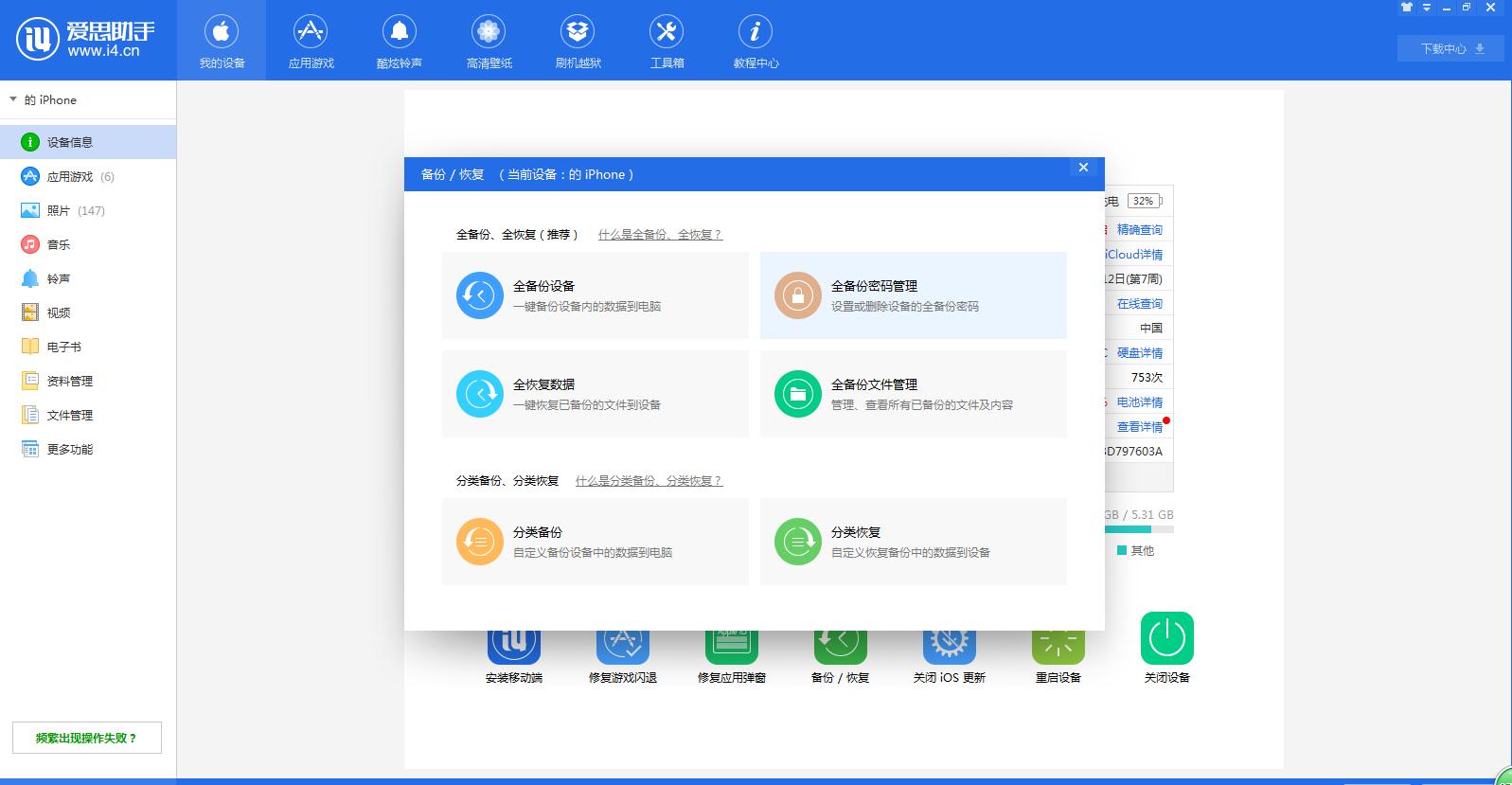This screenshot has height=785, width=1512.
Task: Click the 重启设备 icon
Action: click(x=1058, y=648)
